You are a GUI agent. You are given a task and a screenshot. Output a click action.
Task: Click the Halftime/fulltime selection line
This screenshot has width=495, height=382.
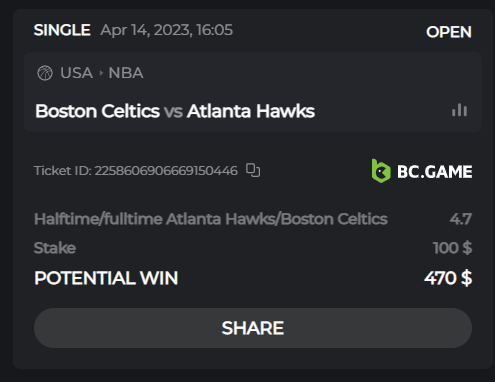[x=211, y=219]
